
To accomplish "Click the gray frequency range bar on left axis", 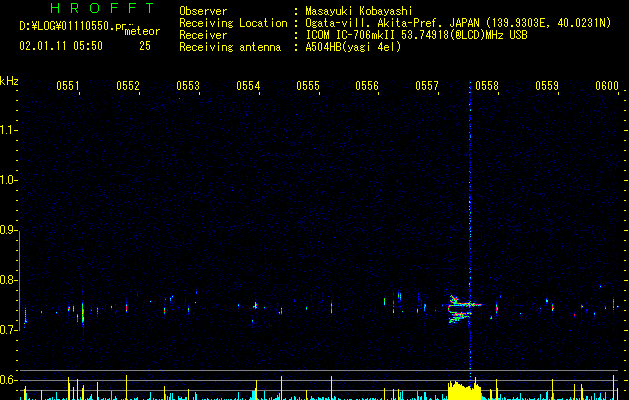I will click(x=19, y=280).
